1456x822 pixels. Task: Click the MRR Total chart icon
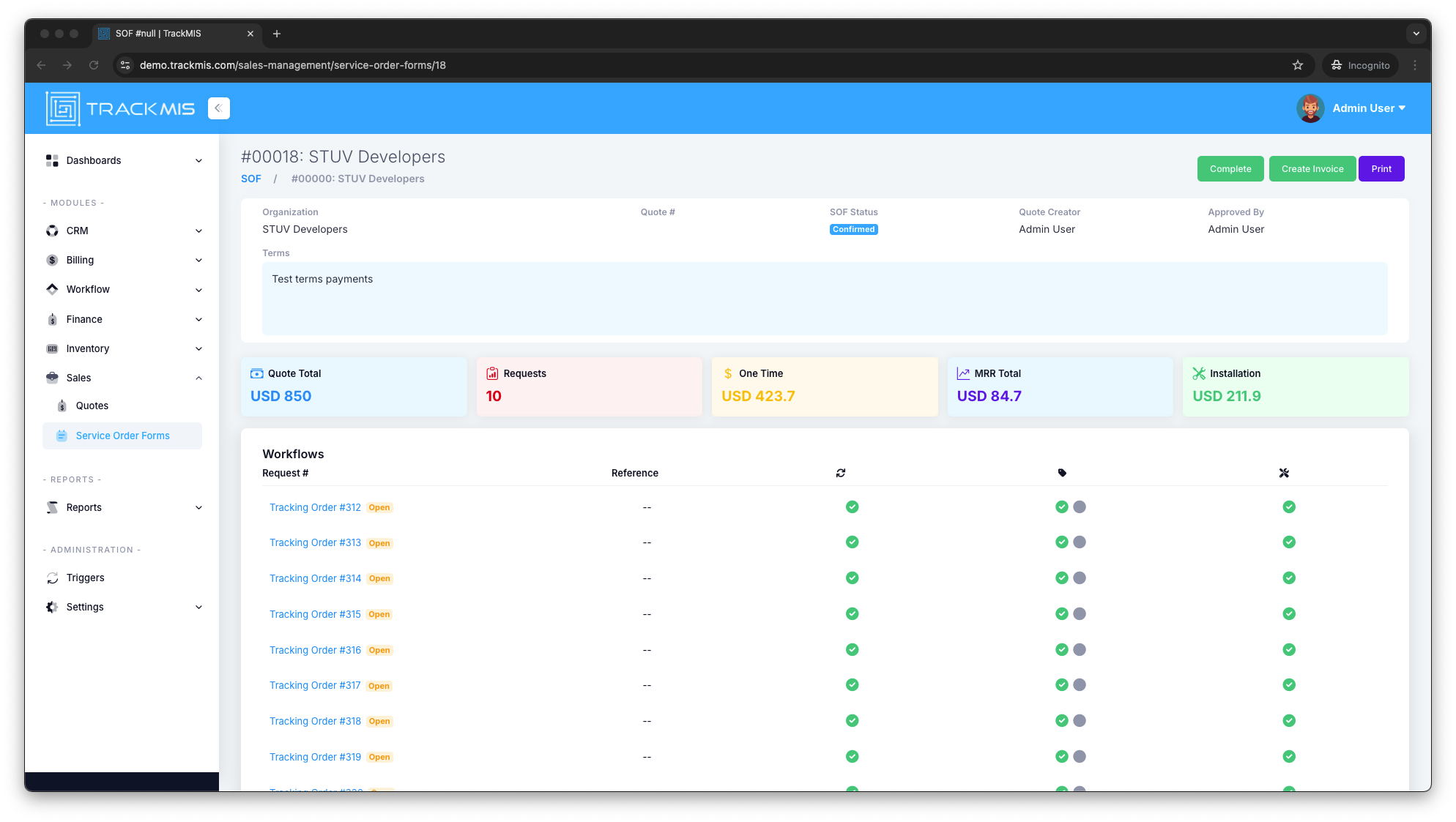[x=963, y=373]
